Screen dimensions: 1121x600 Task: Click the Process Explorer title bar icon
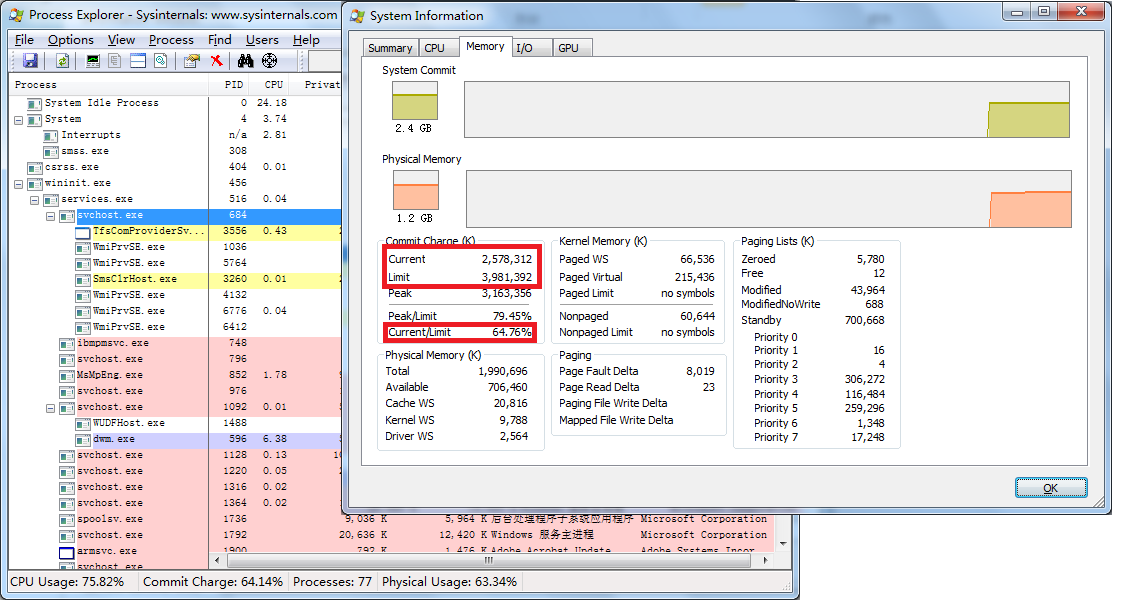point(16,14)
